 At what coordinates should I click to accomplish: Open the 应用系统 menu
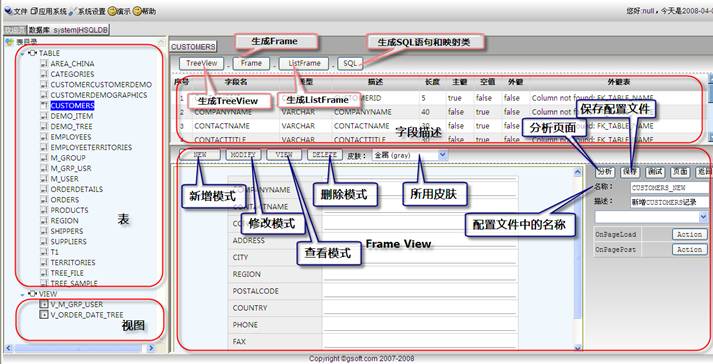click(x=49, y=11)
